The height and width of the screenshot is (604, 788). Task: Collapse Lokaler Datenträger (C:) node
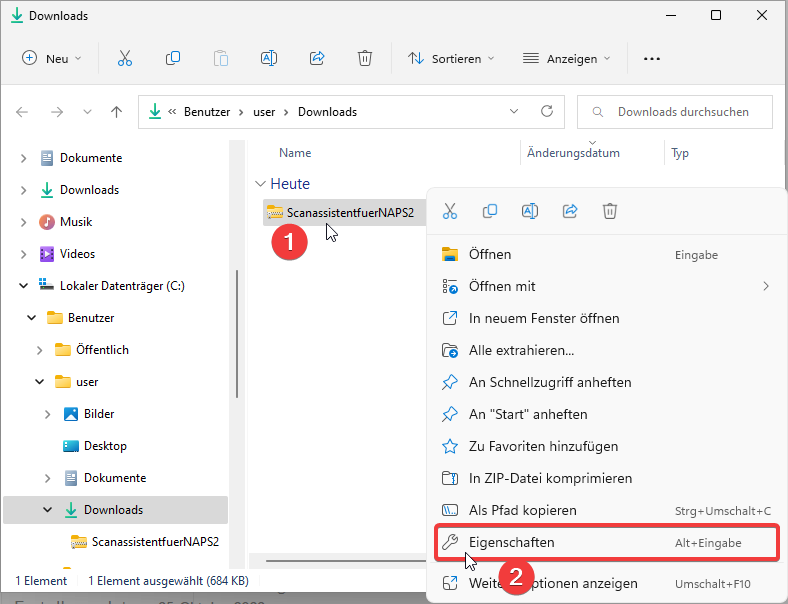[x=23, y=286]
